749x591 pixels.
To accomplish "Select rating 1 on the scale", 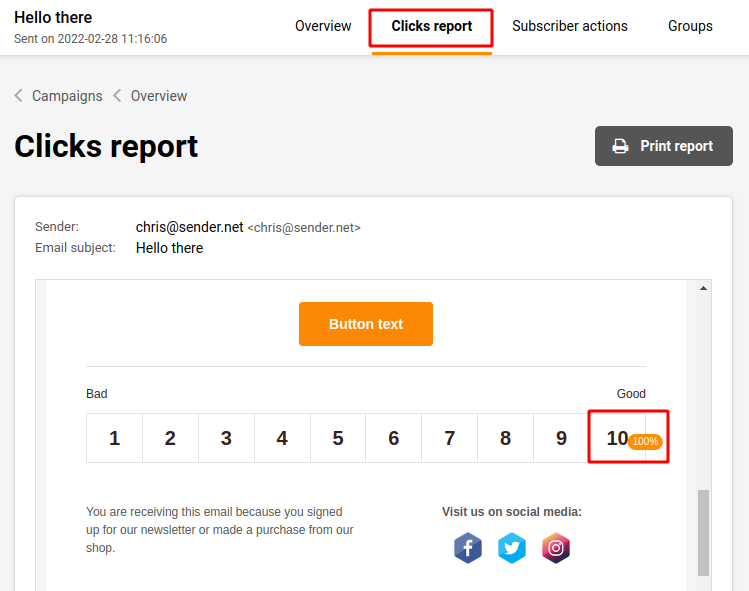I will (114, 438).
